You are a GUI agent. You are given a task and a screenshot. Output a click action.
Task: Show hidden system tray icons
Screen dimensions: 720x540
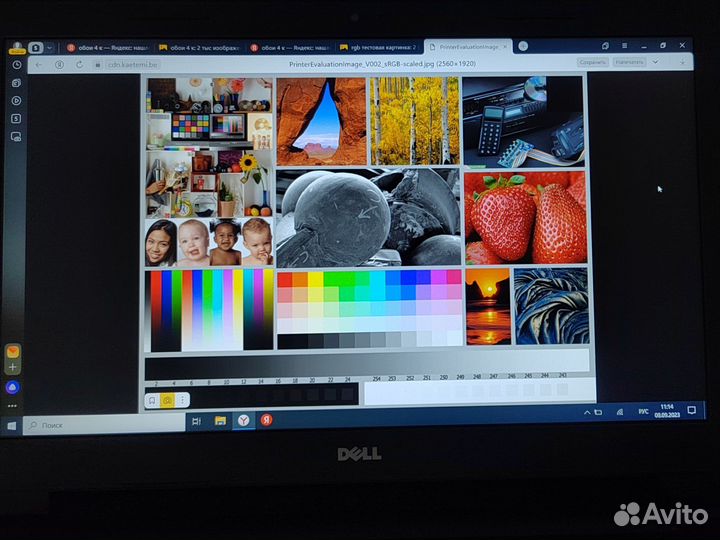tap(587, 413)
